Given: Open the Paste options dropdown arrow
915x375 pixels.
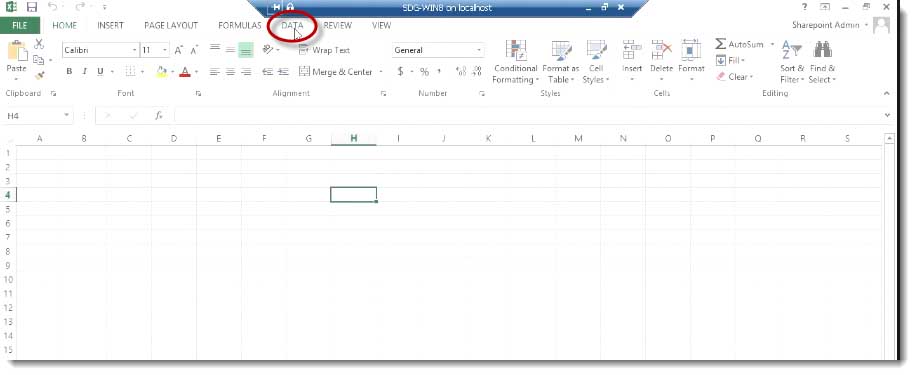Looking at the screenshot, I should pos(16,78).
